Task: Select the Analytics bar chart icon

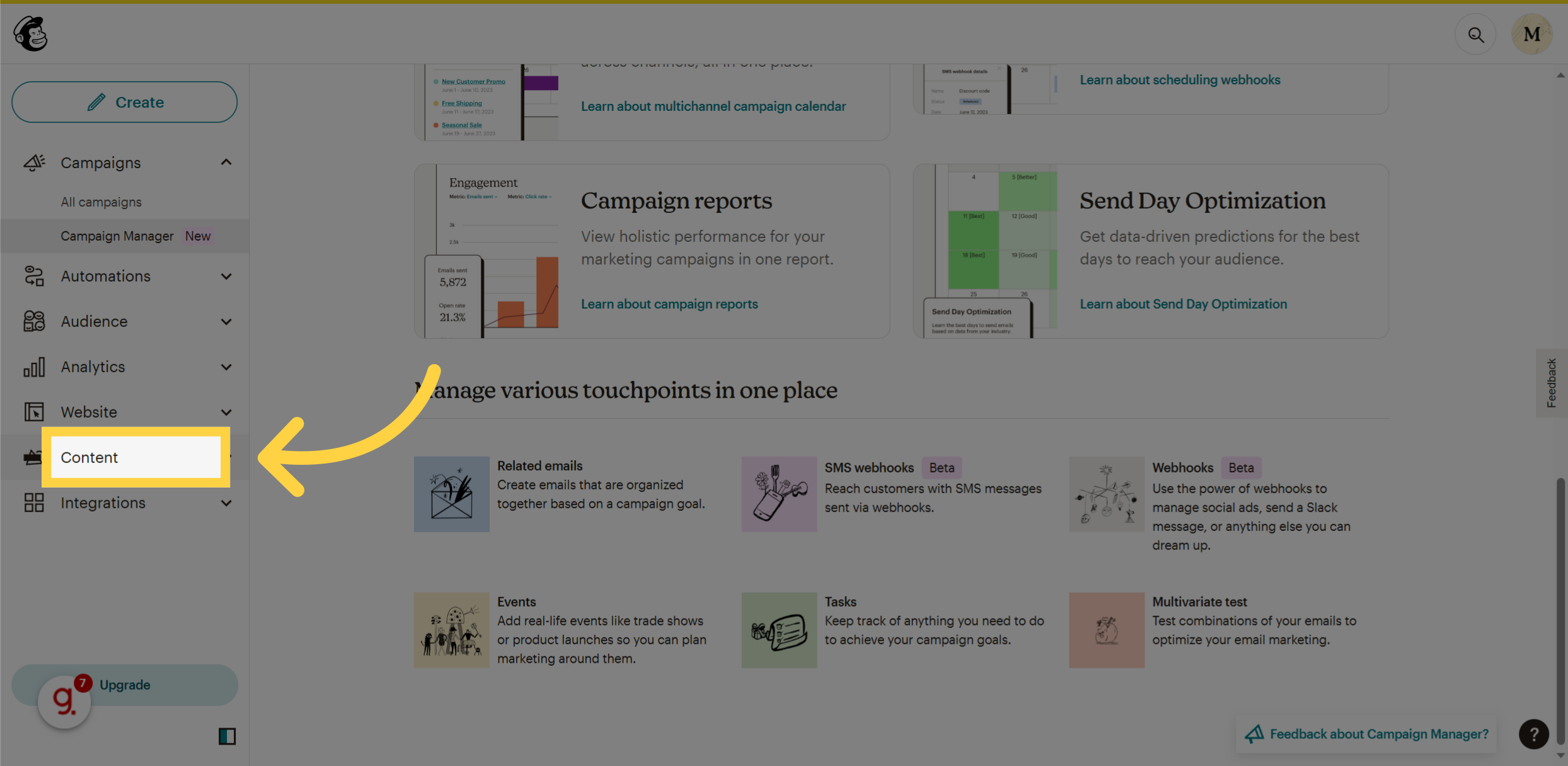Action: (x=34, y=367)
